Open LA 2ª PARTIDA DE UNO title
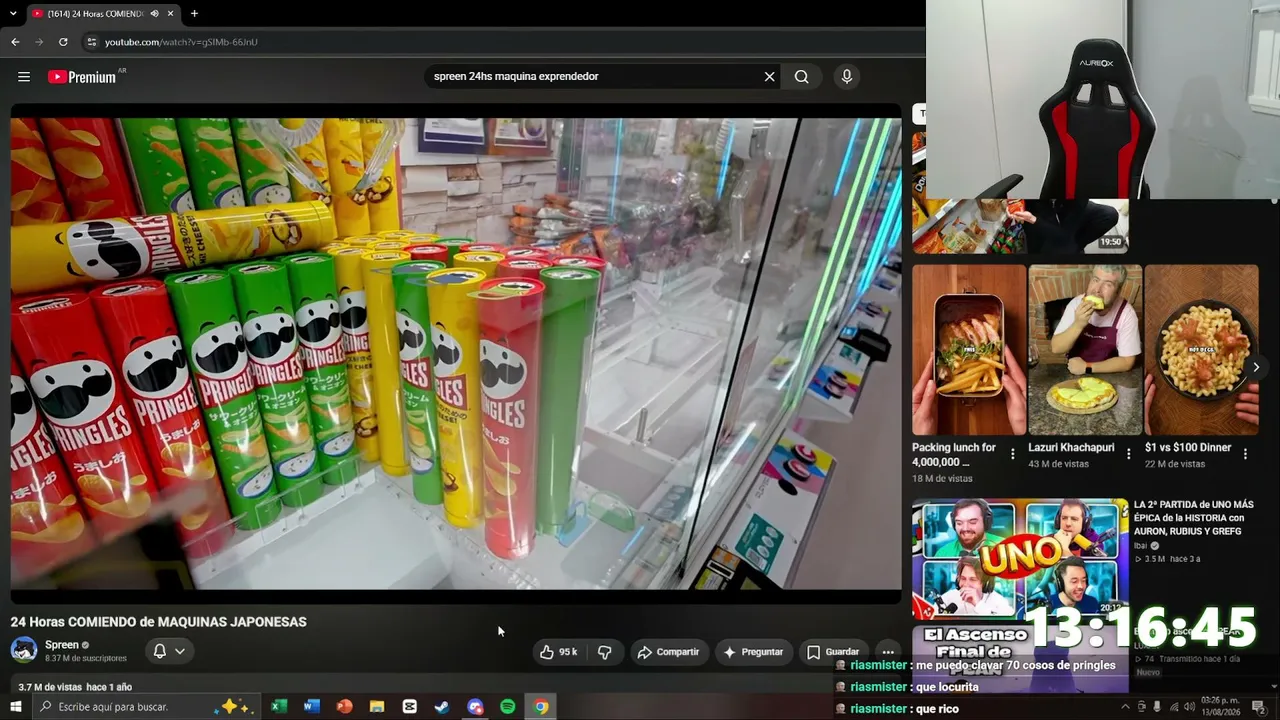This screenshot has height=720, width=1280. point(1194,518)
